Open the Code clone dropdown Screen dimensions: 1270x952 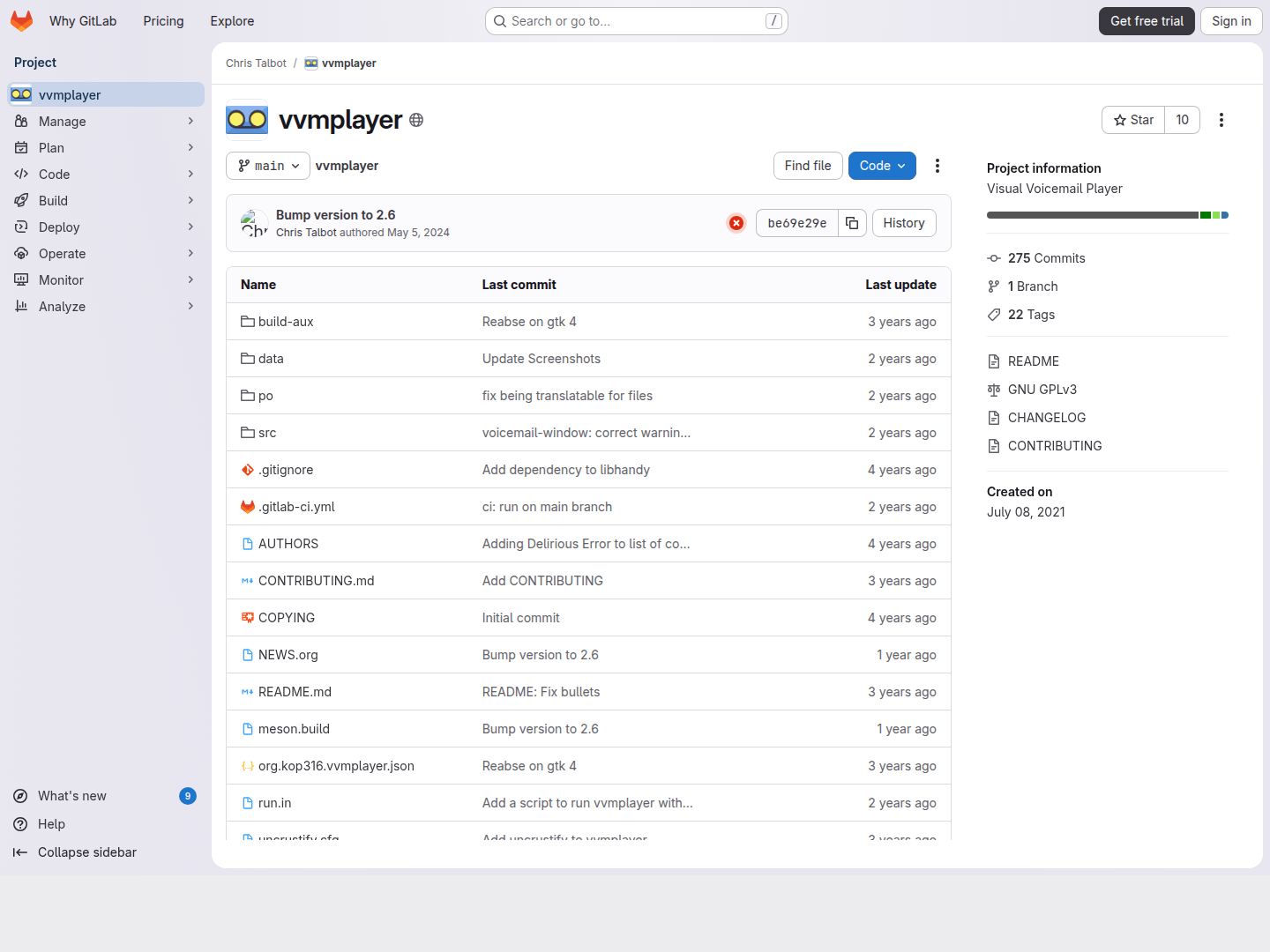click(x=882, y=166)
